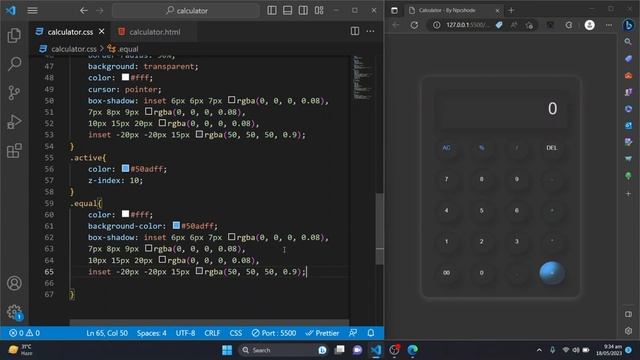Open a new browser tab
Viewport: 640px width, 360px height.
click(x=511, y=10)
